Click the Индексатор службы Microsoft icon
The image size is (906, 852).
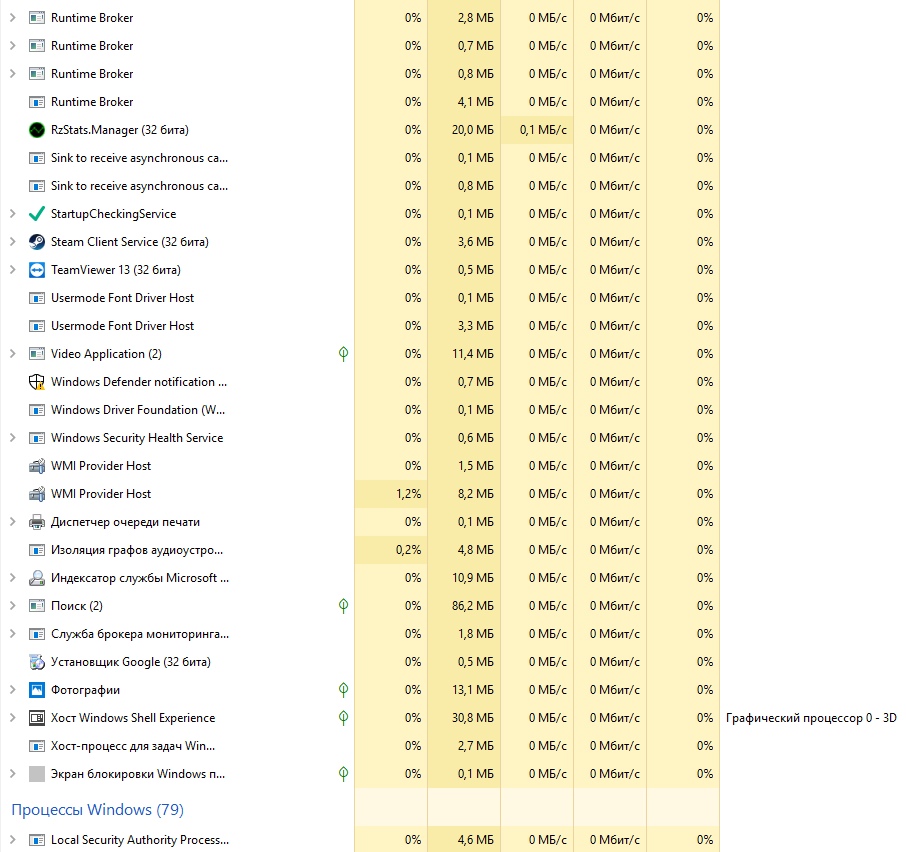(37, 578)
